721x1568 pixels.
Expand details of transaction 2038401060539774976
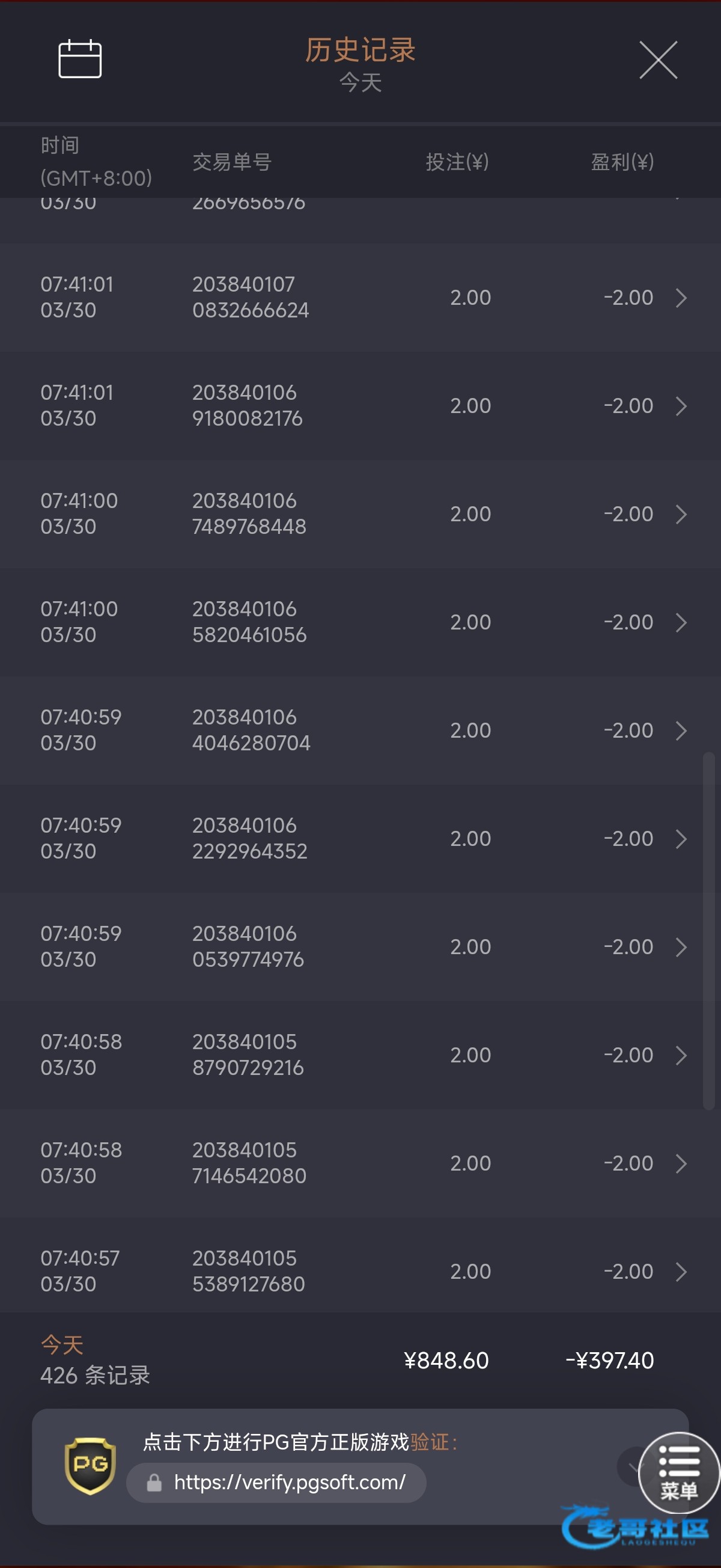(x=681, y=947)
